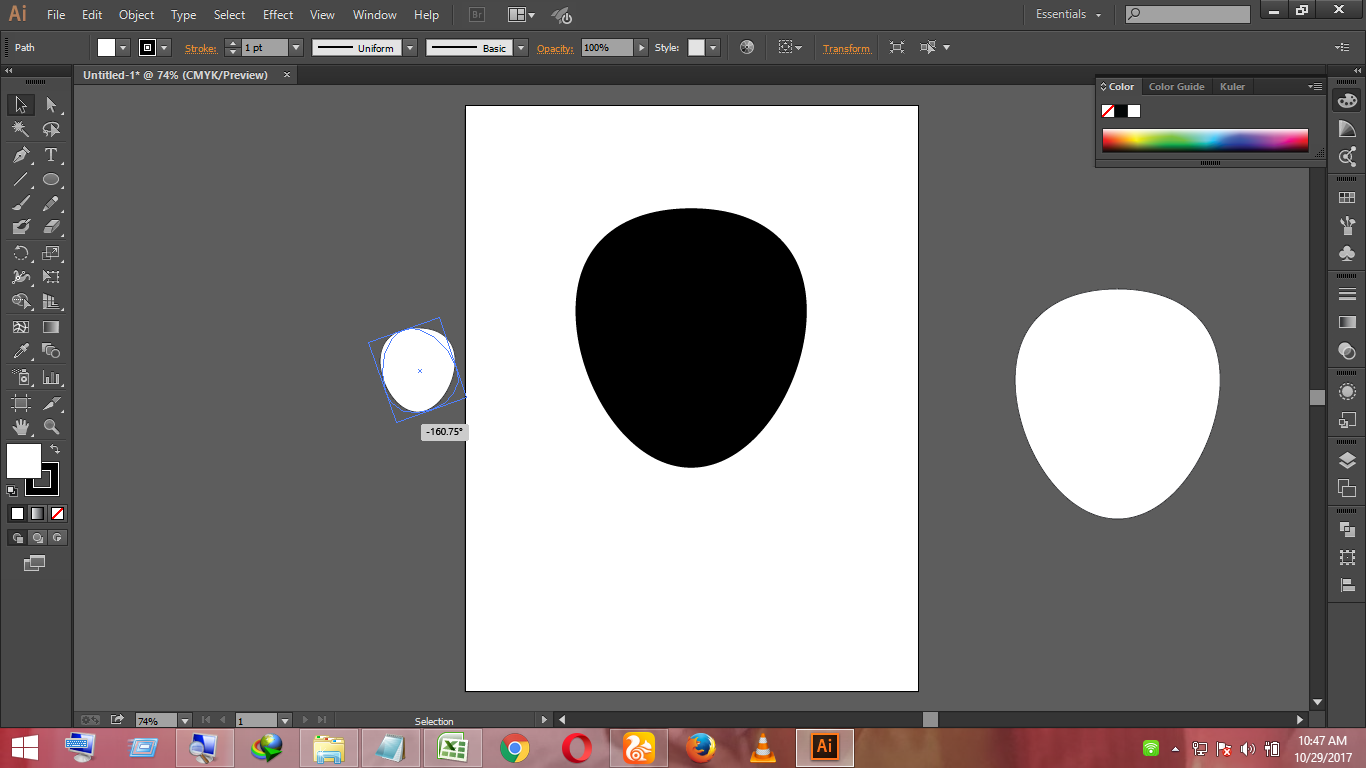Viewport: 1366px width, 768px height.
Task: Select the Blob Brush tool
Action: click(x=20, y=228)
